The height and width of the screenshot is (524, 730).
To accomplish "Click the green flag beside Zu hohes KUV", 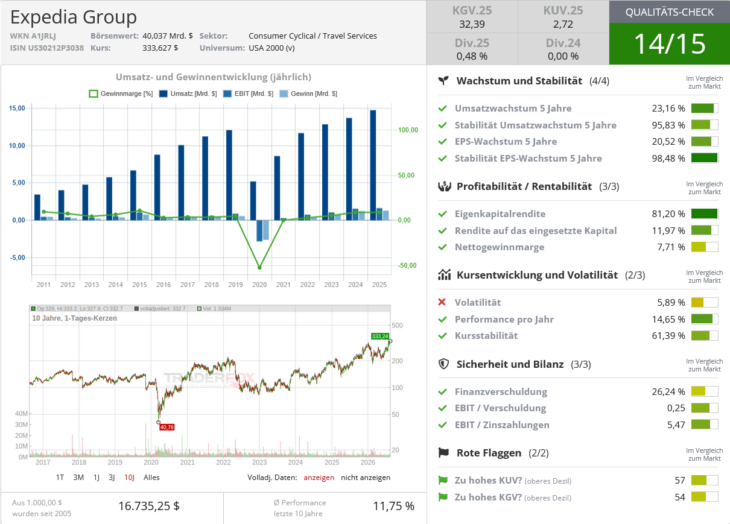I will click(x=443, y=480).
